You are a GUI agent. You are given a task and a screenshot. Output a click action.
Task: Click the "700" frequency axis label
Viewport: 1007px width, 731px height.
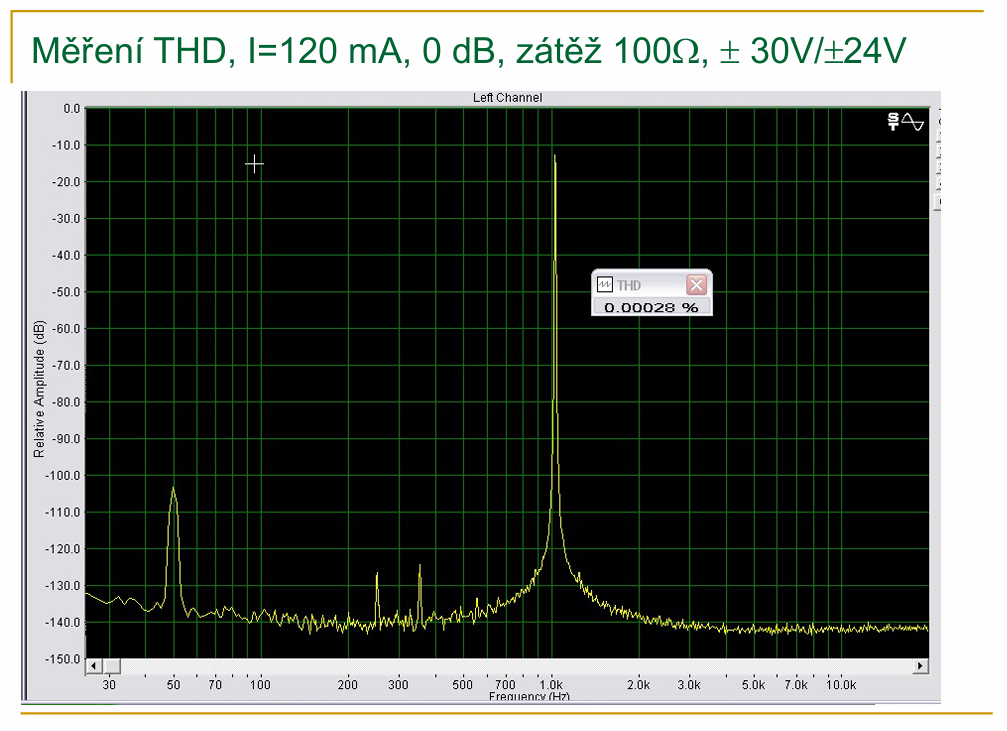pos(505,685)
